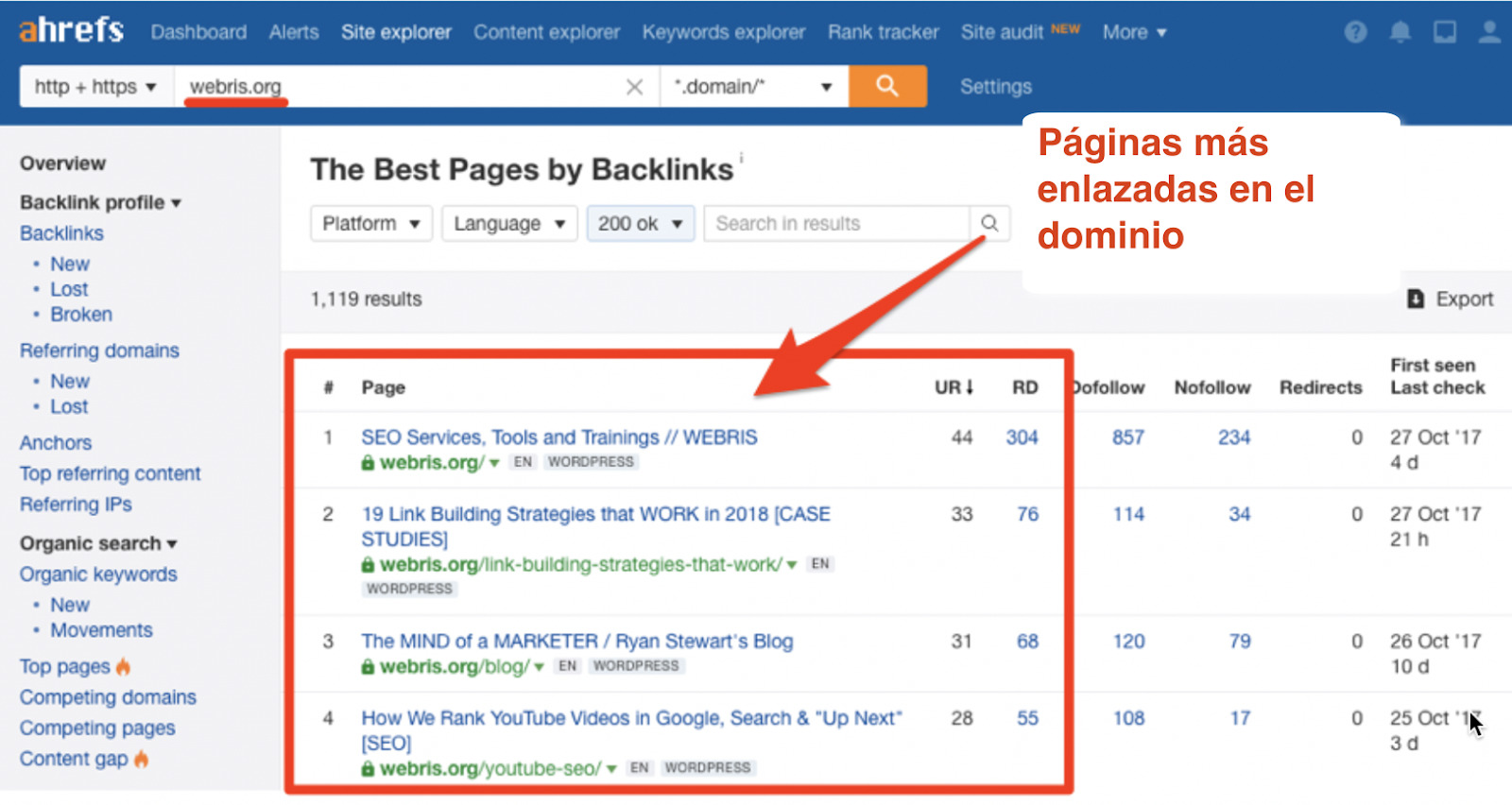Sort by the UR column header

pos(954,387)
